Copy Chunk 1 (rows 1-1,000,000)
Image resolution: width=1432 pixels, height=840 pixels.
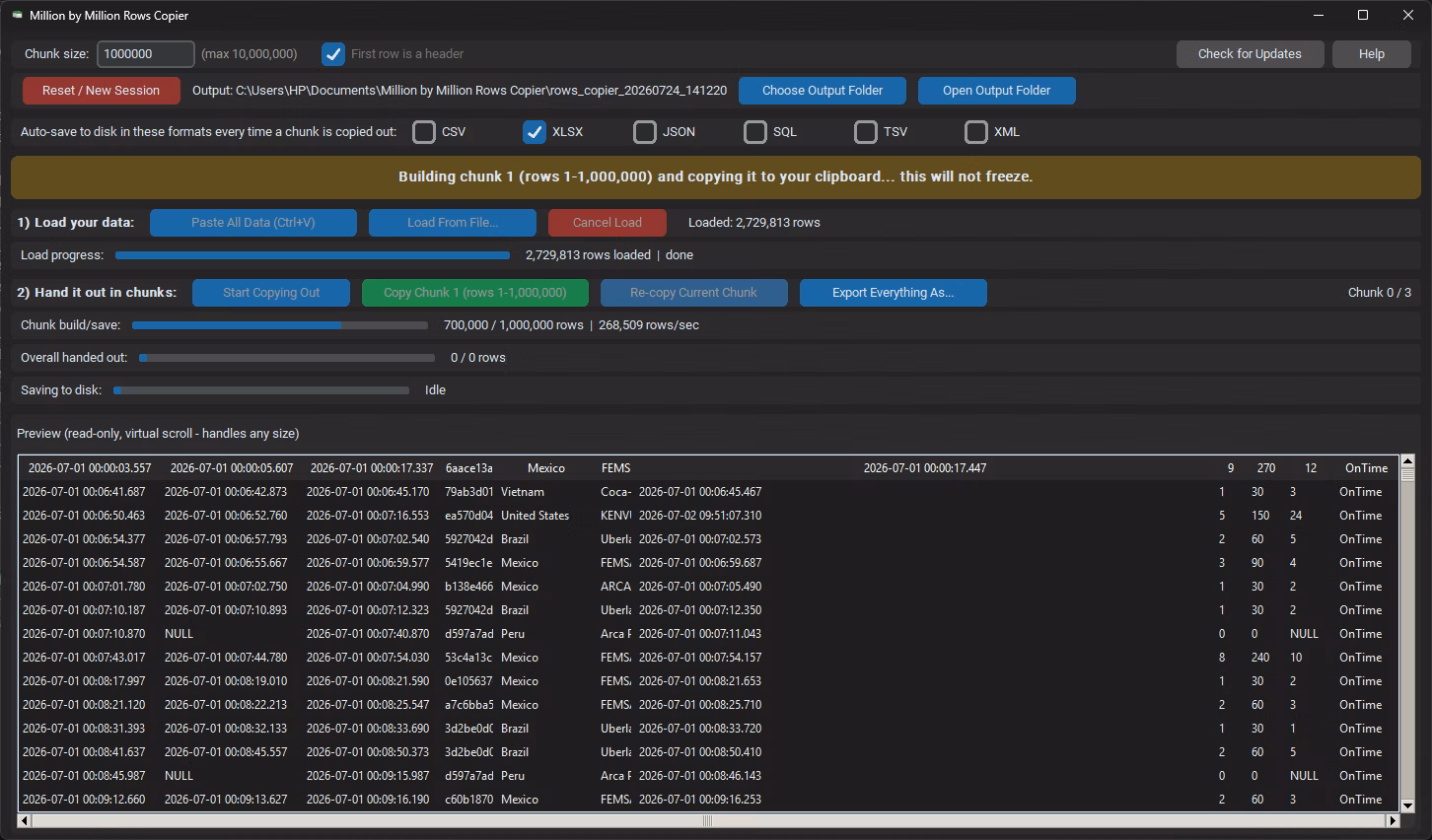[x=475, y=293]
